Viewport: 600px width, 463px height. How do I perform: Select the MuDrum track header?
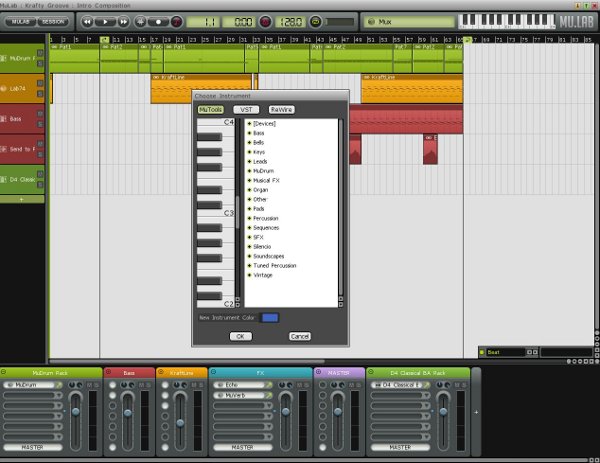click(22, 58)
